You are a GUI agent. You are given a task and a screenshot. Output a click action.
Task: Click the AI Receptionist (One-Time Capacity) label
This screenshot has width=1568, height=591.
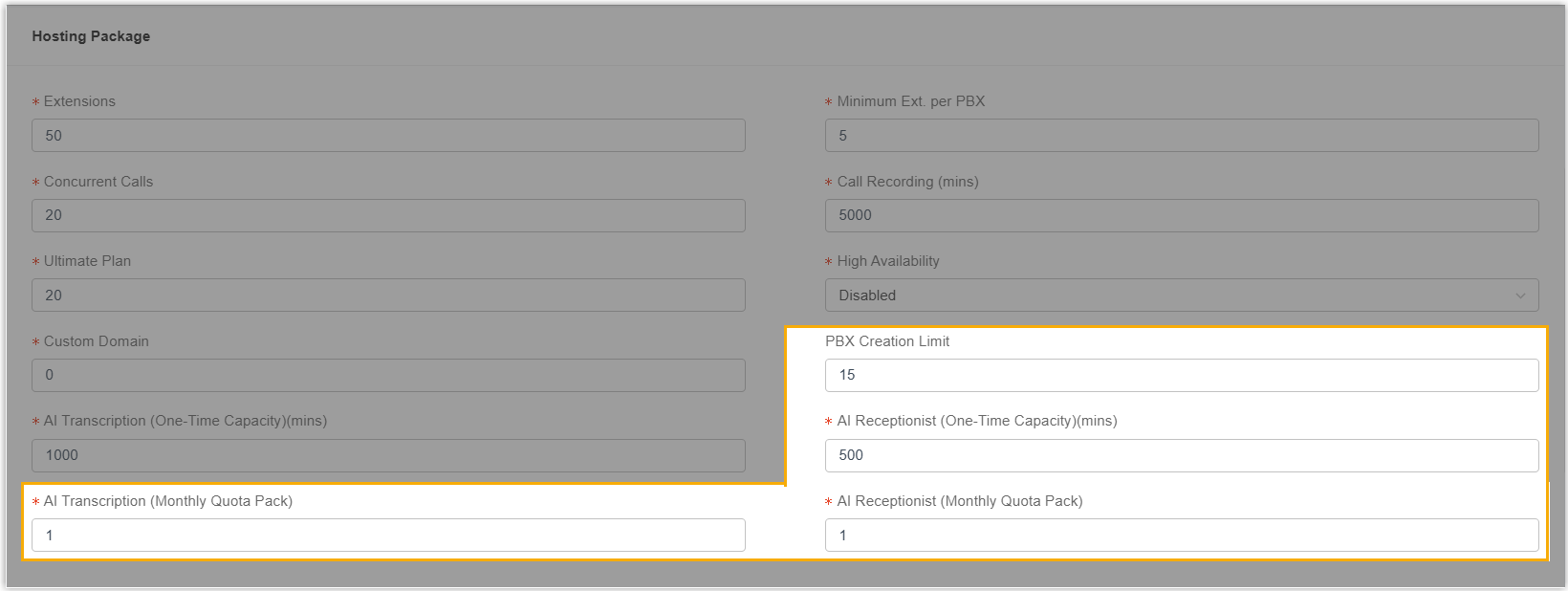coord(976,421)
